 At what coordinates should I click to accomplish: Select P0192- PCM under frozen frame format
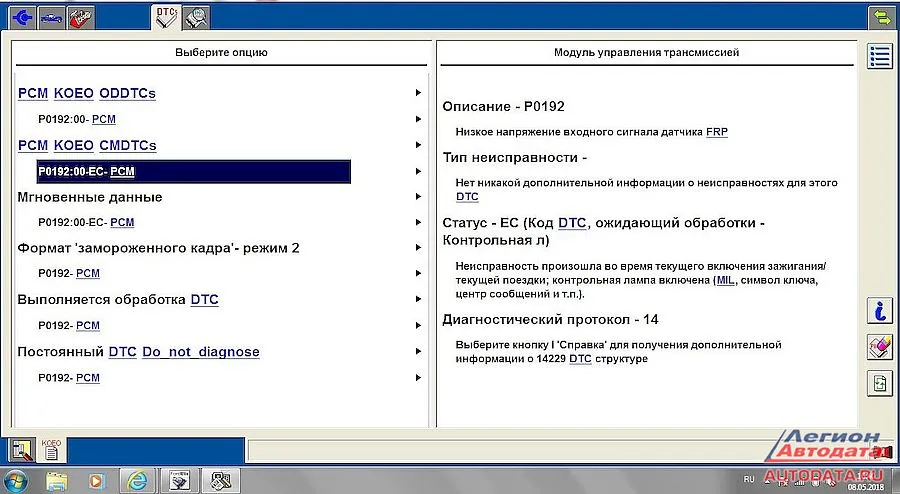69,273
